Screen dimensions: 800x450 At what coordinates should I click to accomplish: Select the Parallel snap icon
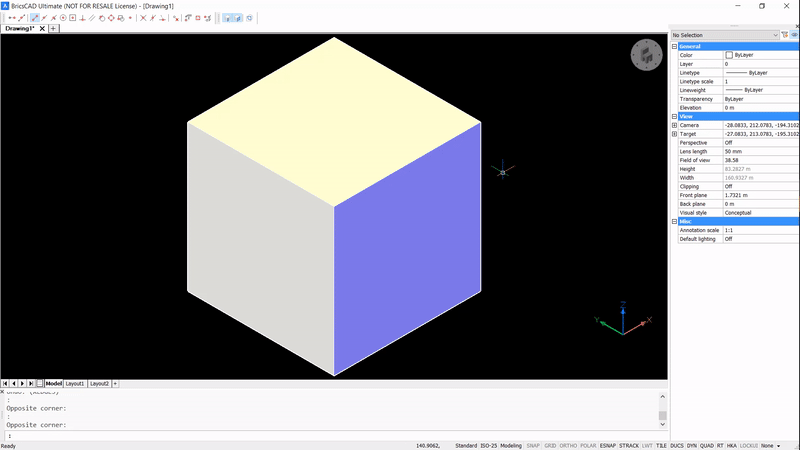(92, 18)
